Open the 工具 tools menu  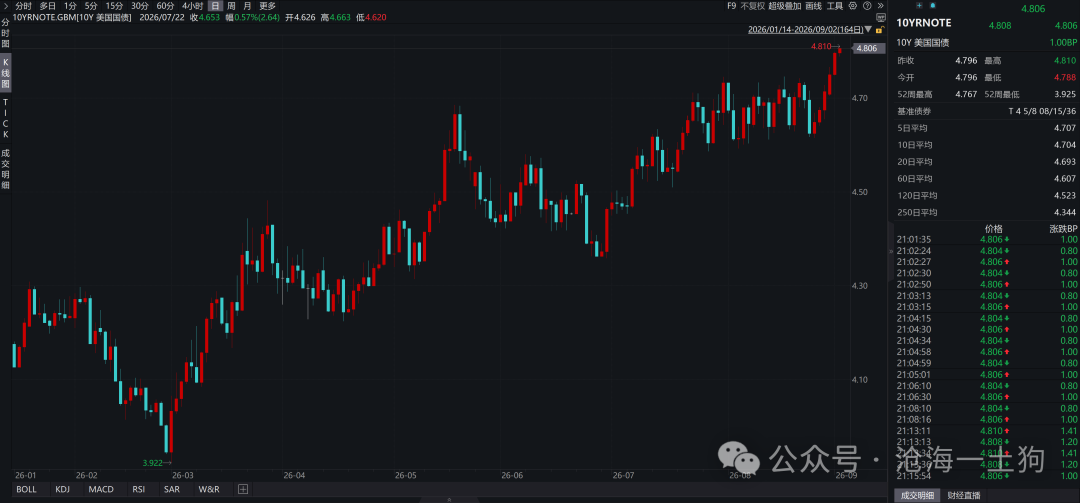835,6
